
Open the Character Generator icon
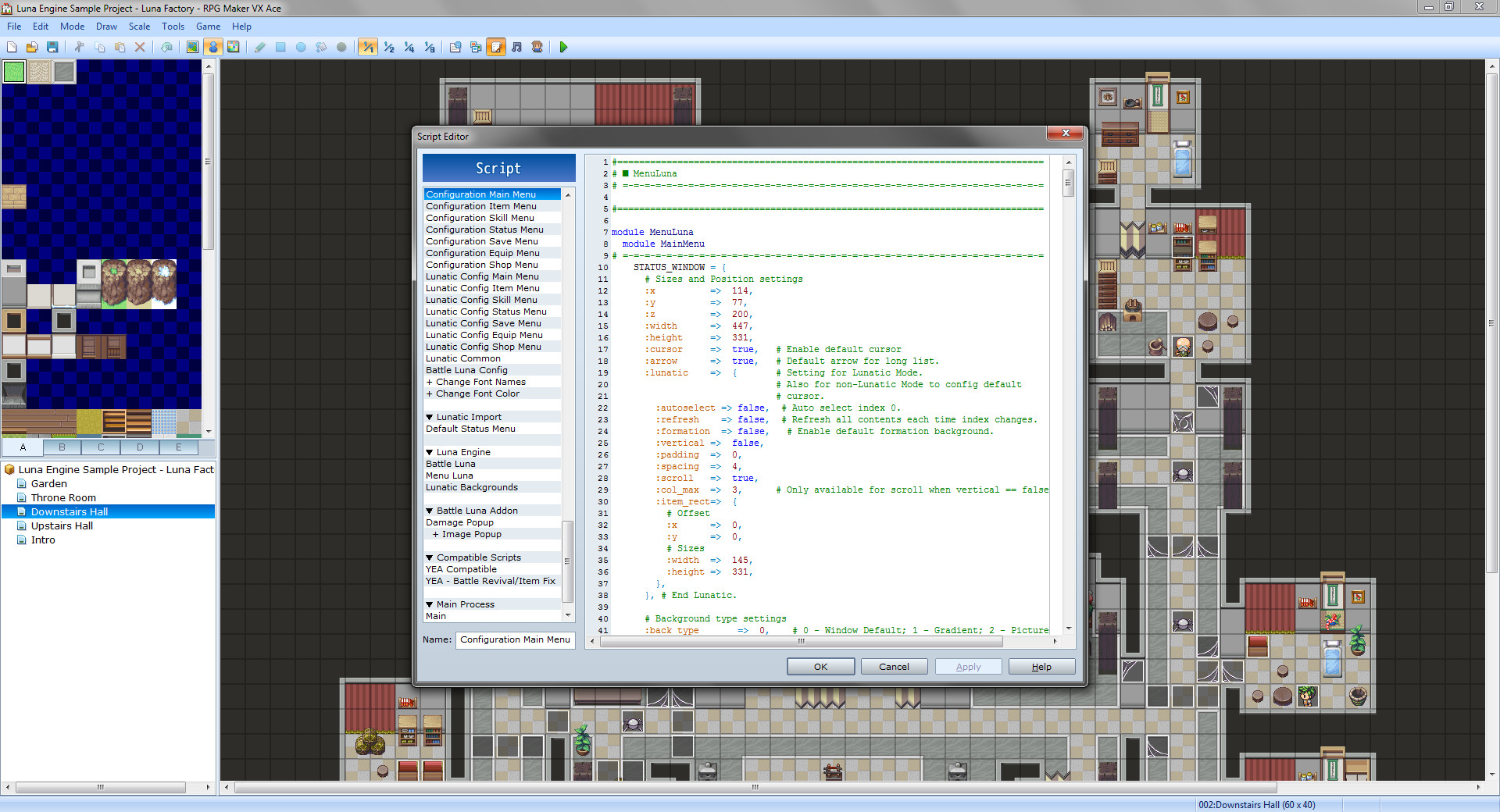[x=537, y=47]
